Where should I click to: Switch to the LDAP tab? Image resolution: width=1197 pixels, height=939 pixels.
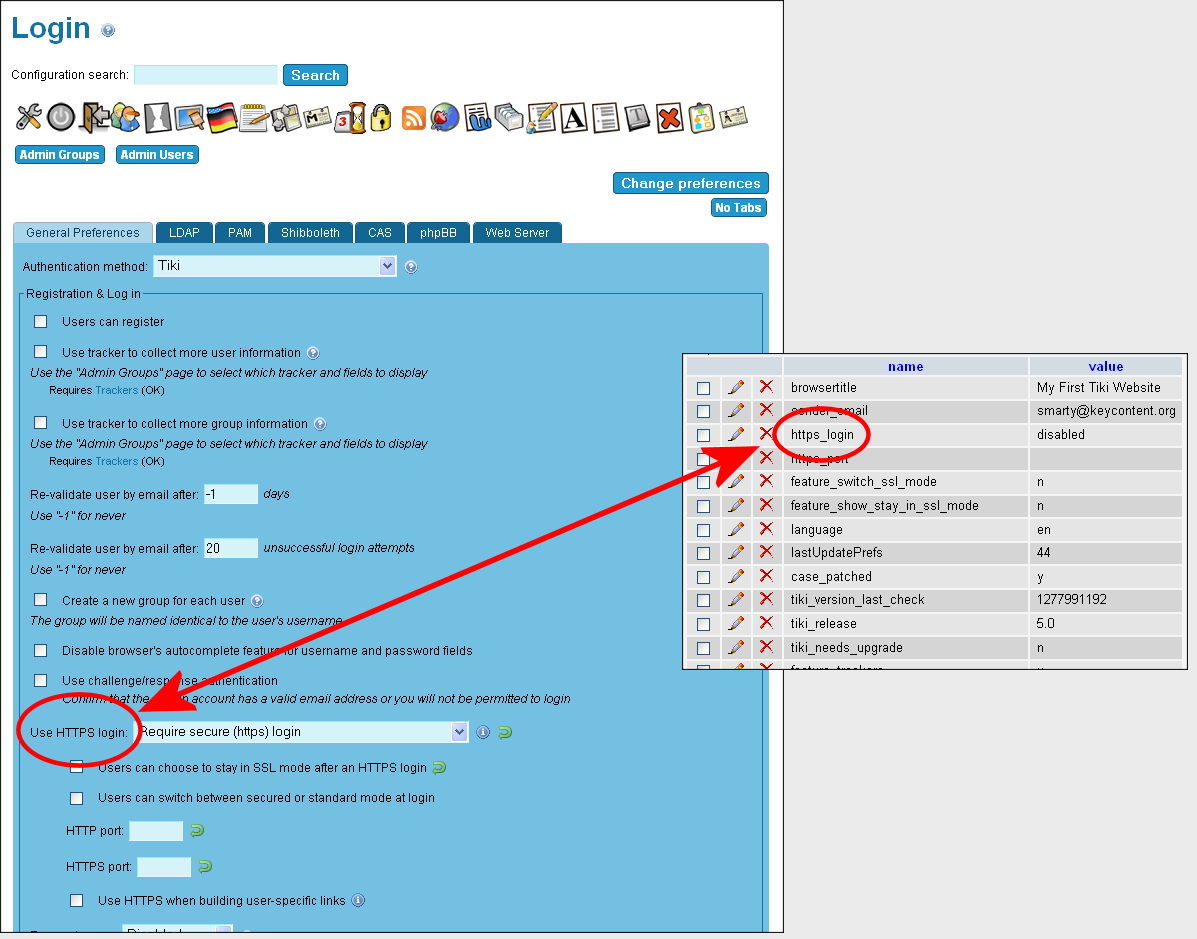[184, 233]
